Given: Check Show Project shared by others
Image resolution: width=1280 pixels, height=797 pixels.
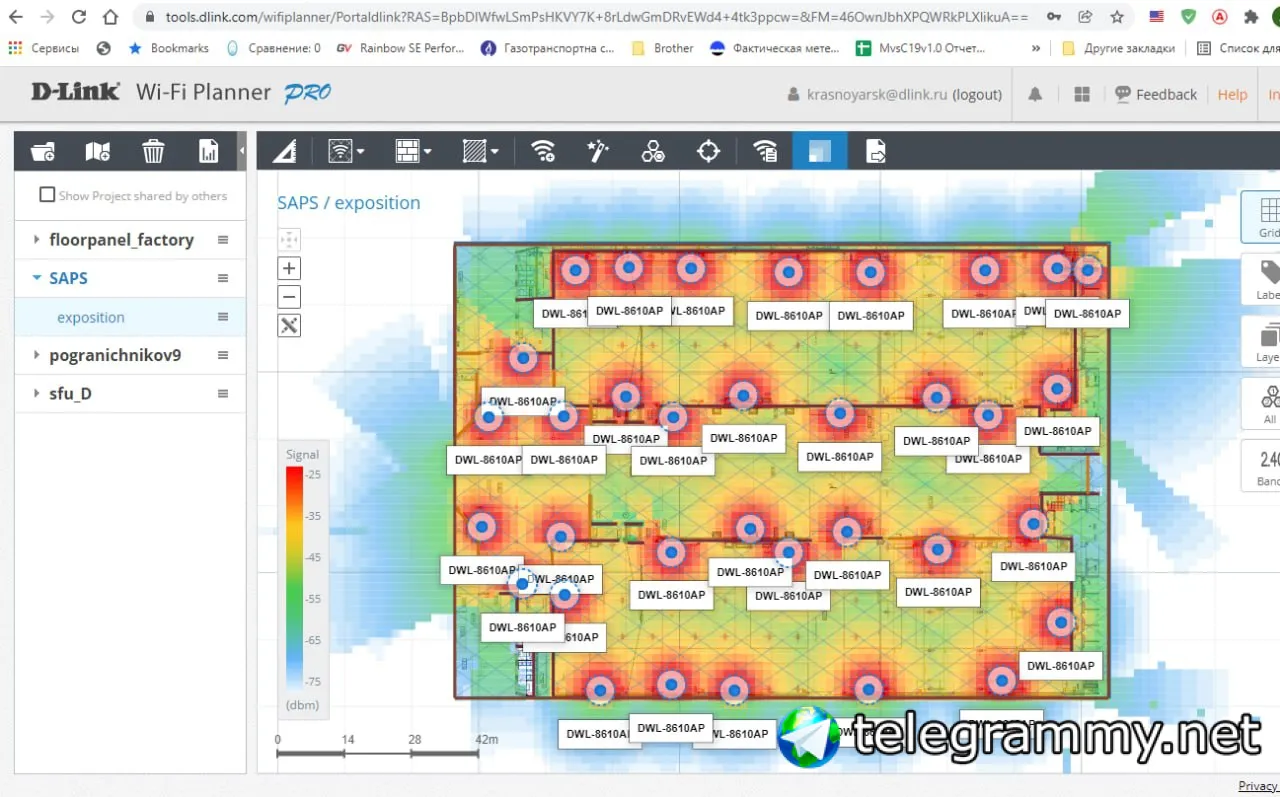Looking at the screenshot, I should [47, 195].
